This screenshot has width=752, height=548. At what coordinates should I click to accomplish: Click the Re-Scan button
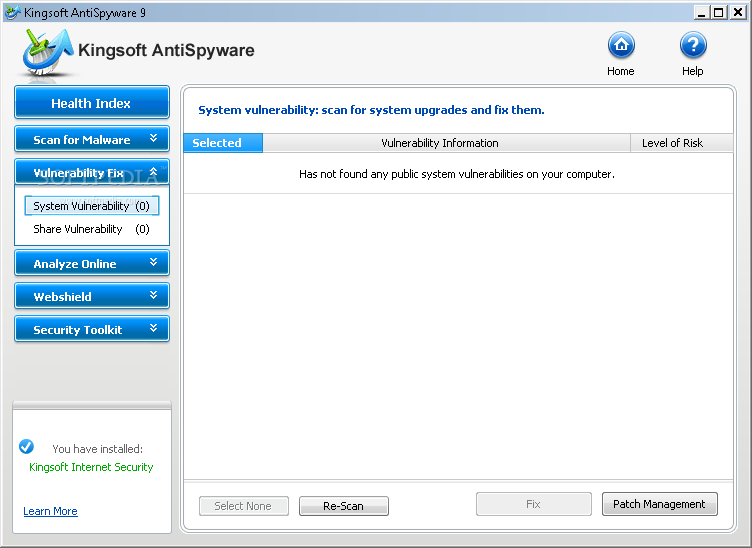click(343, 506)
